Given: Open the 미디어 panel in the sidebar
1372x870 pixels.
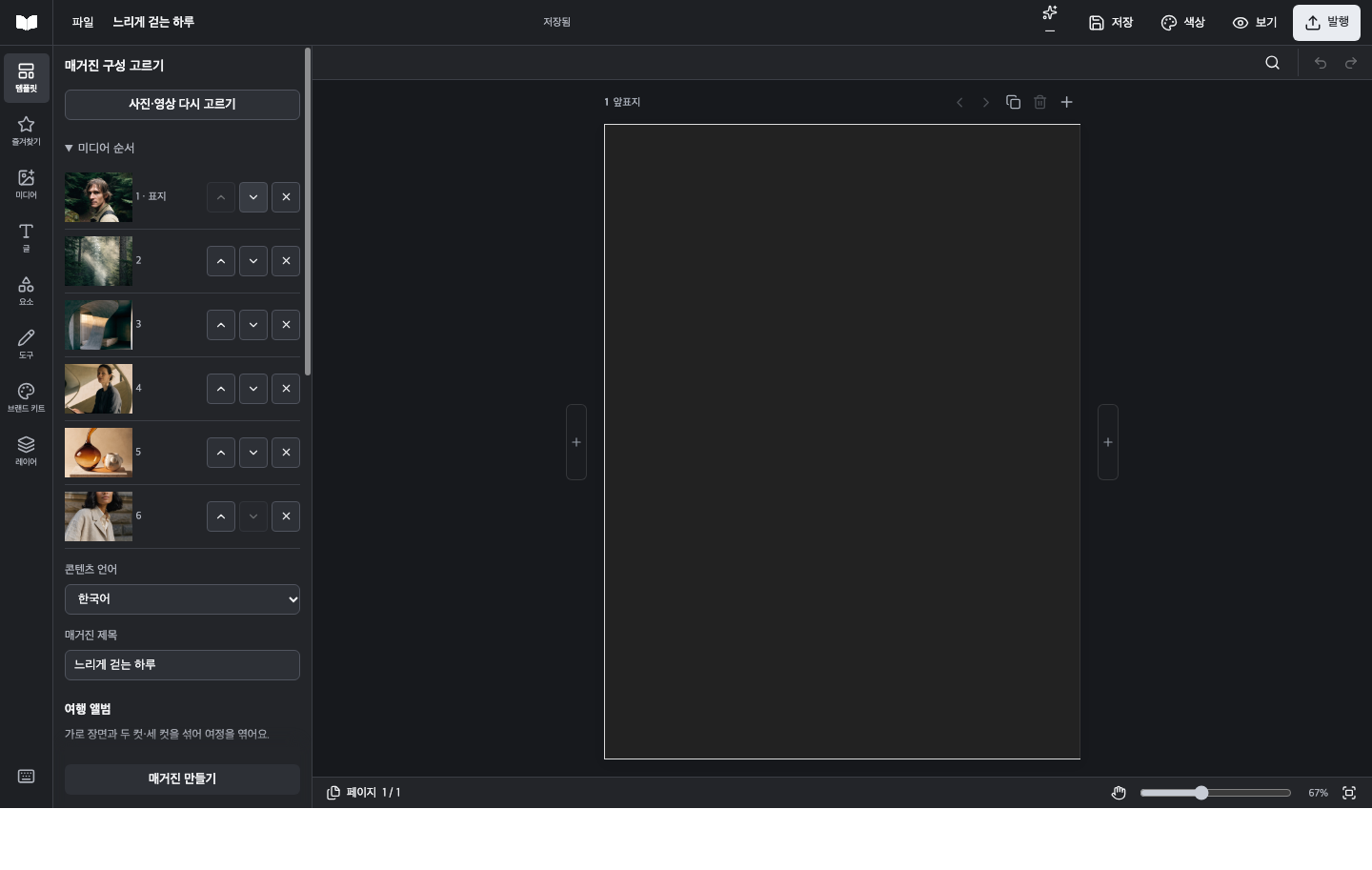Looking at the screenshot, I should click(x=26, y=184).
